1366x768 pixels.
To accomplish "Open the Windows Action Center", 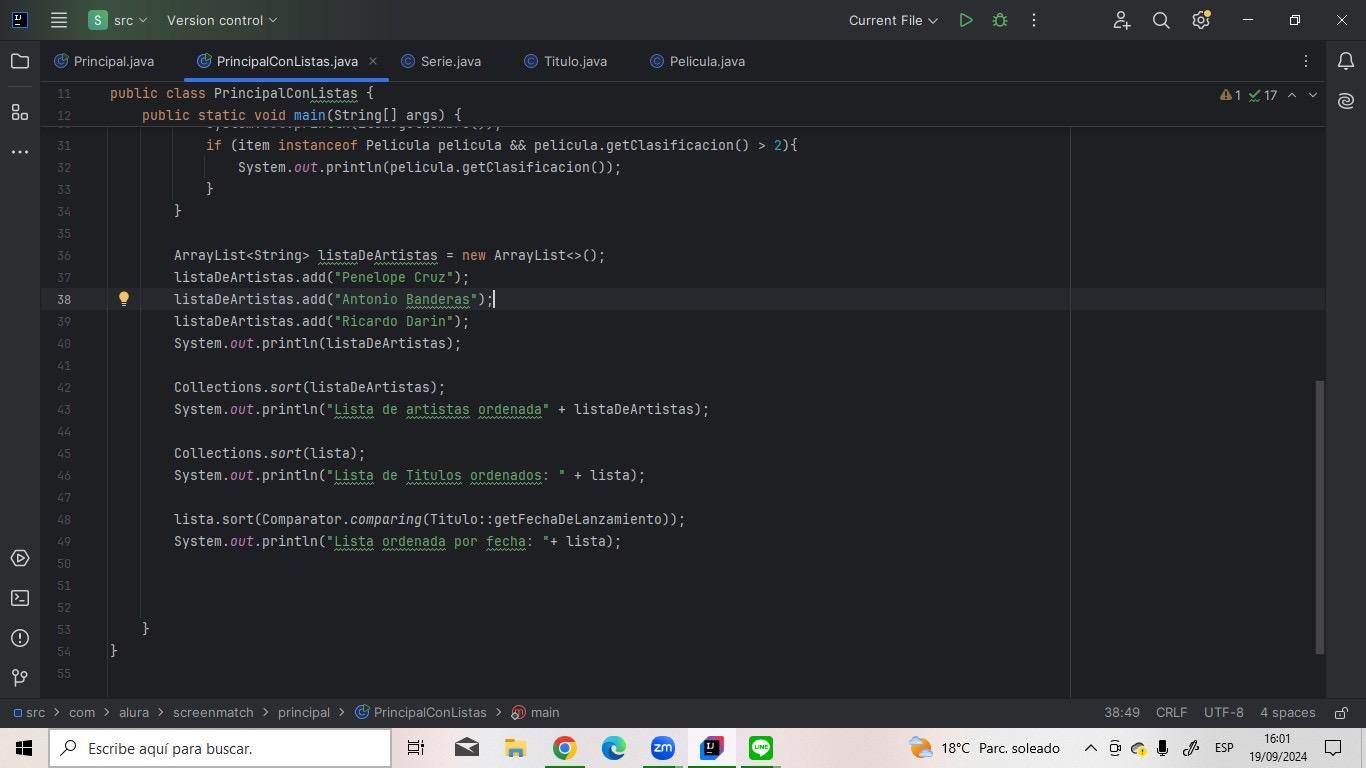I will 1333,748.
